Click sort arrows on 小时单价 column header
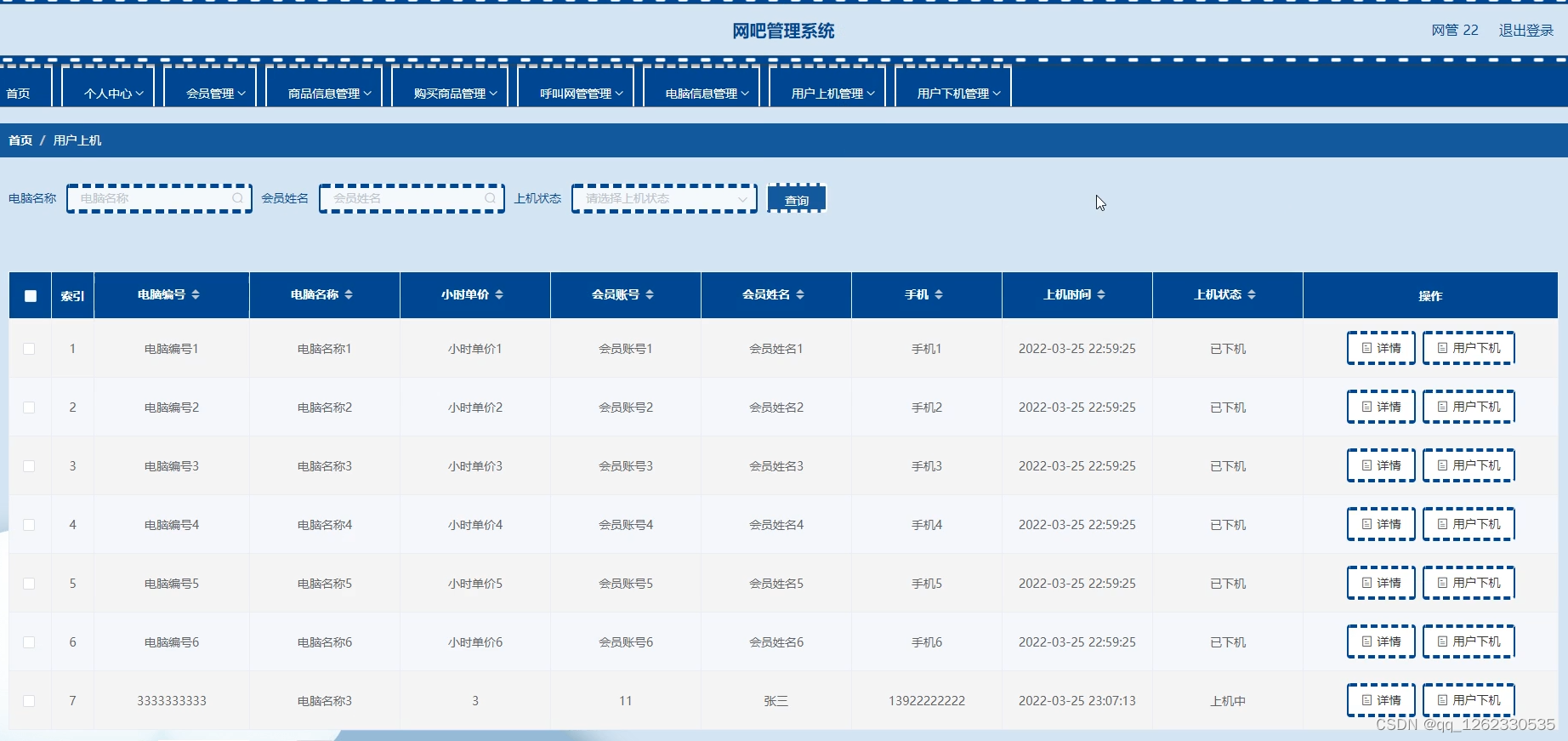This screenshot has height=741, width=1568. pyautogui.click(x=499, y=294)
